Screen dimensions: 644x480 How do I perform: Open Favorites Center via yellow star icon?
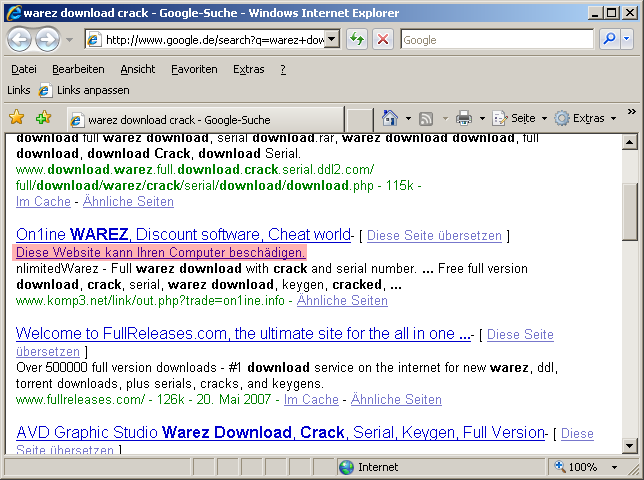coord(16,117)
